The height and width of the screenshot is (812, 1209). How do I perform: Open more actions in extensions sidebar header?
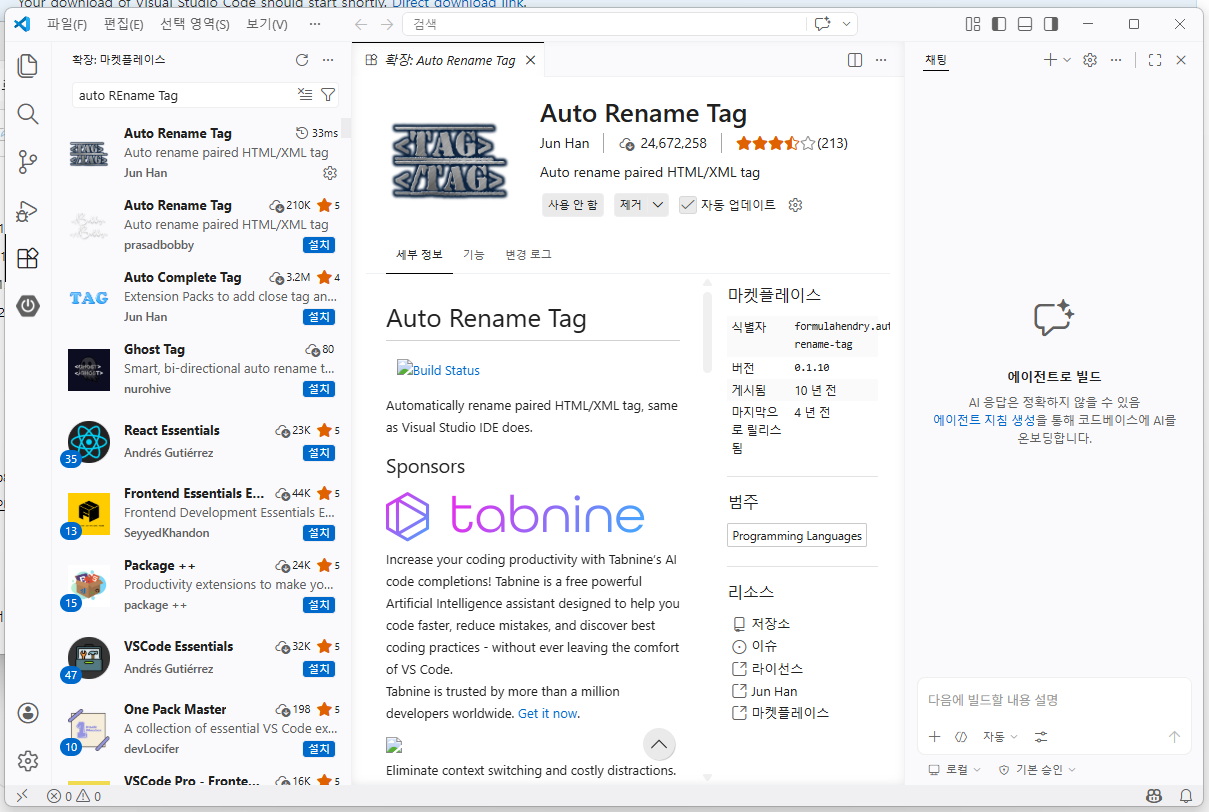pyautogui.click(x=328, y=60)
